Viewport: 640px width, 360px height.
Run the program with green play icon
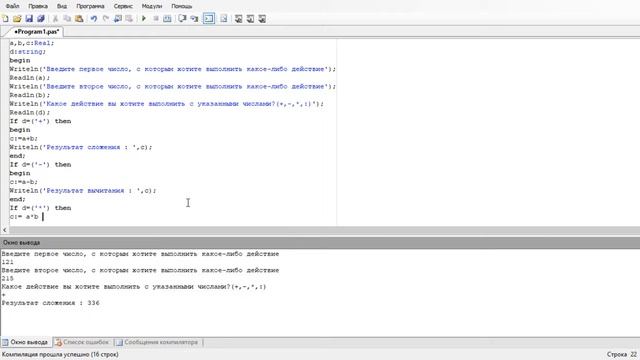click(144, 18)
